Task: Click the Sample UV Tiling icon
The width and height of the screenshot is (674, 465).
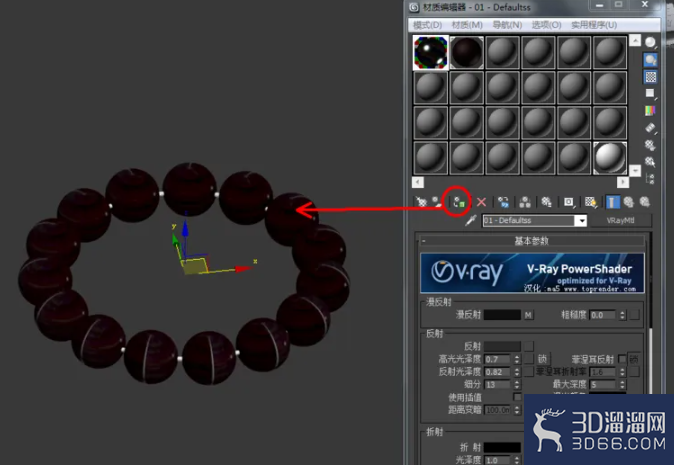Action: pyautogui.click(x=650, y=93)
